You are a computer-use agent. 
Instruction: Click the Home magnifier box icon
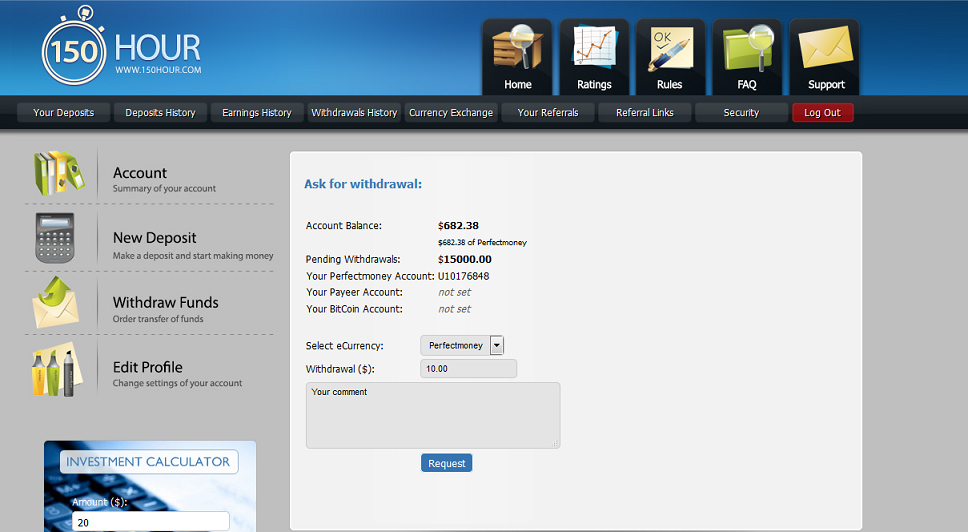(x=517, y=48)
